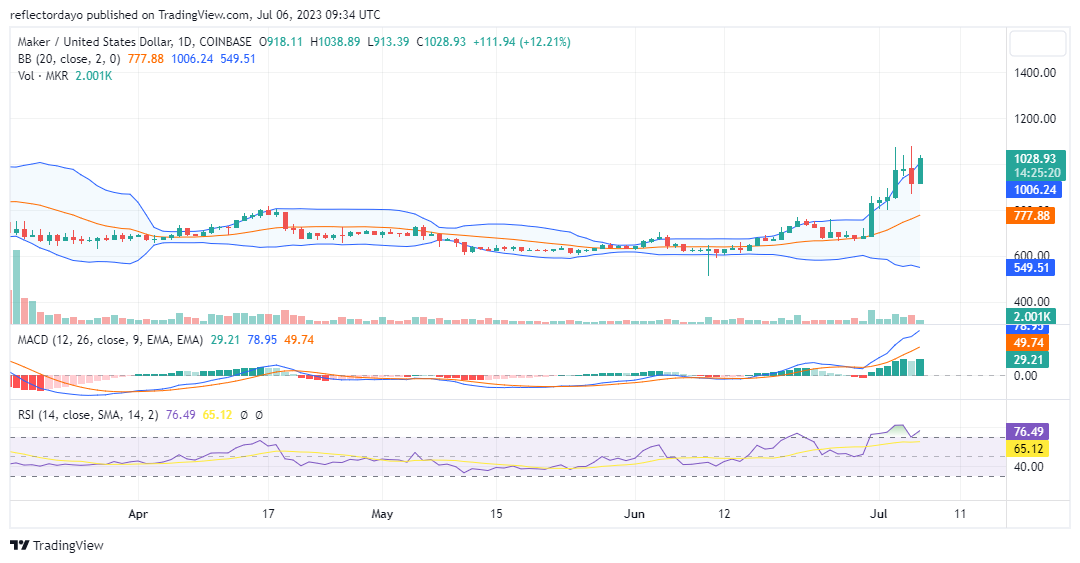Click the upper Bollinger band tag 1006.24
This screenshot has width=1080, height=563.
click(x=1035, y=190)
